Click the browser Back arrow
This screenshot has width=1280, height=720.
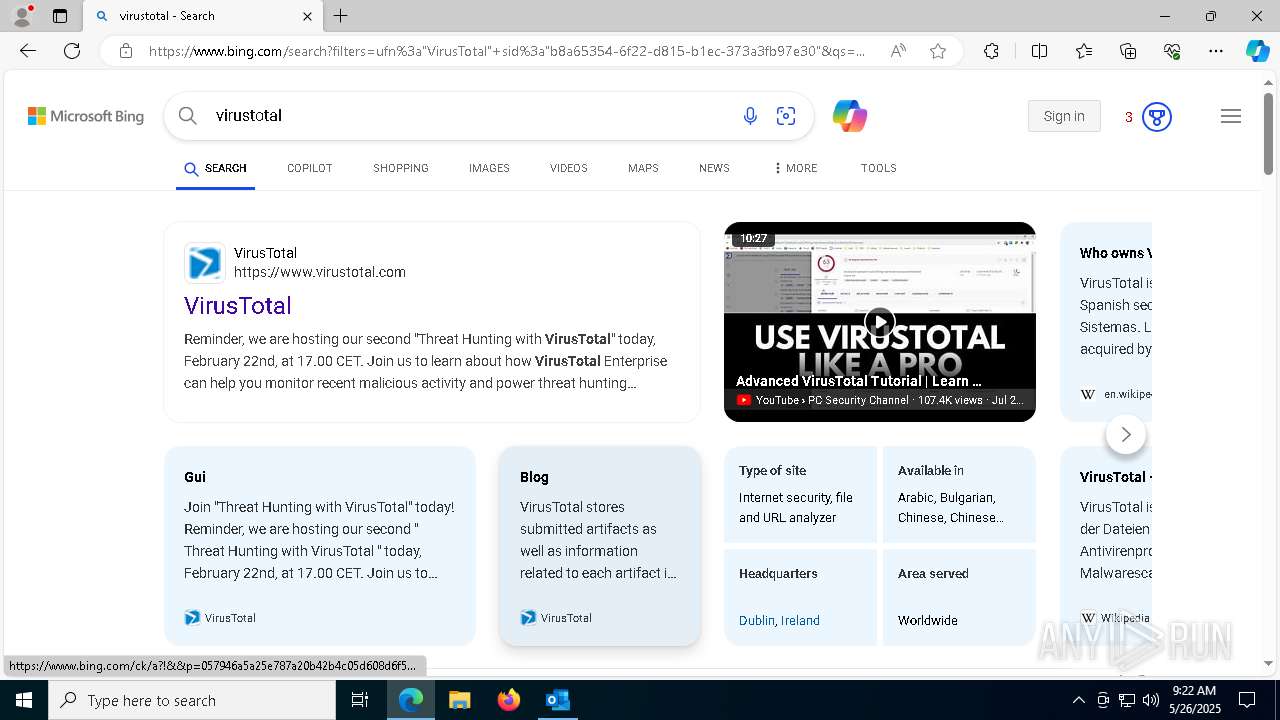click(28, 51)
